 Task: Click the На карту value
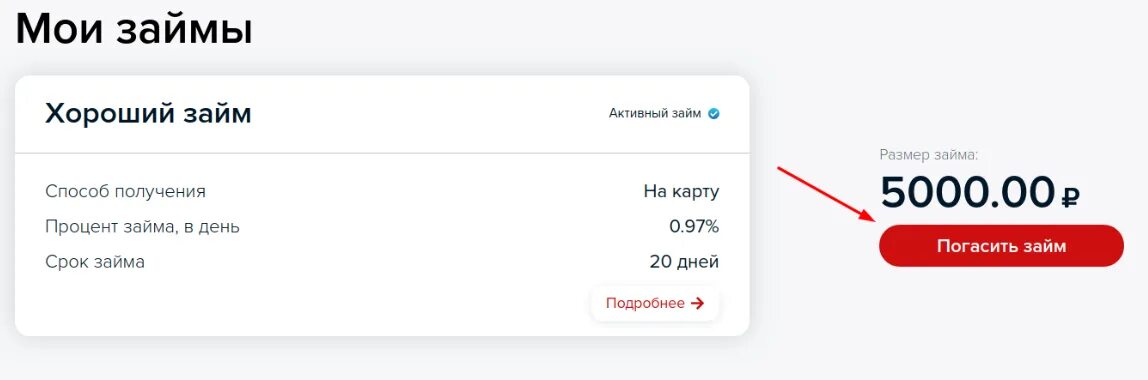tap(681, 192)
